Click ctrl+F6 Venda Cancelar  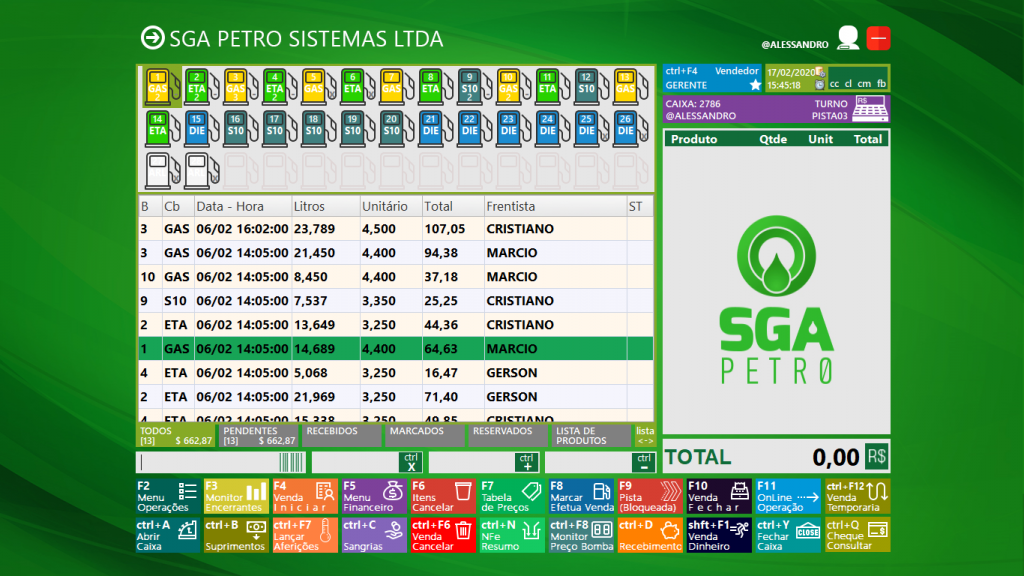coord(443,536)
